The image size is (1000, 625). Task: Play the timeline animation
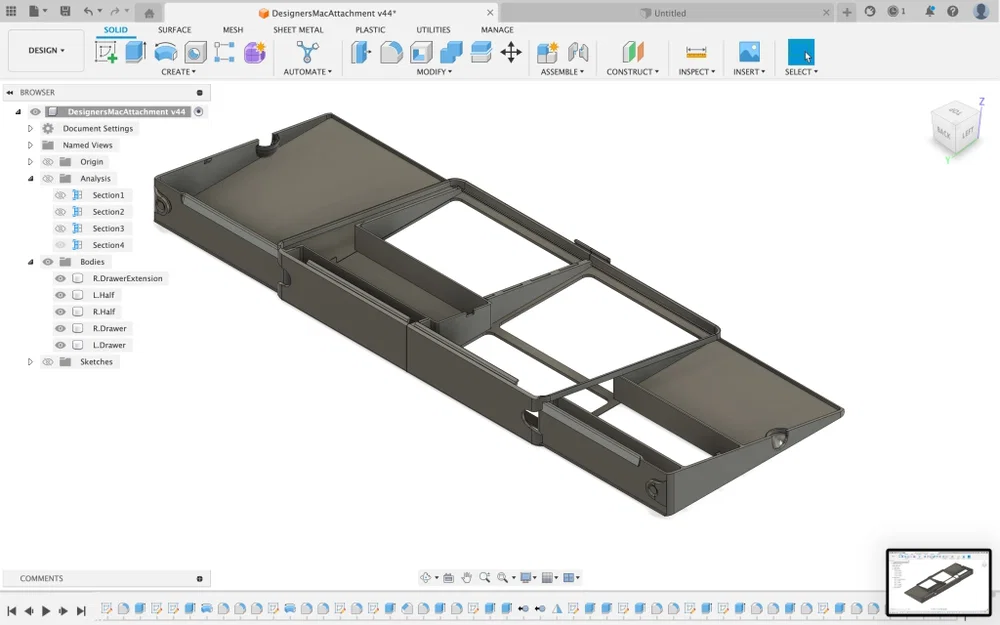(46, 611)
